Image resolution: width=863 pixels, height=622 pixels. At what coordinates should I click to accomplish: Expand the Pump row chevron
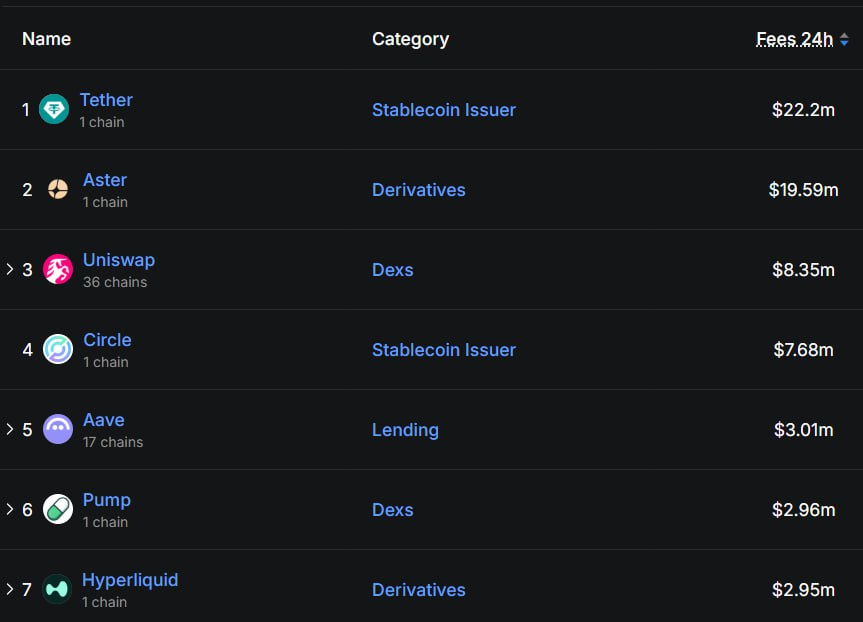click(x=10, y=509)
